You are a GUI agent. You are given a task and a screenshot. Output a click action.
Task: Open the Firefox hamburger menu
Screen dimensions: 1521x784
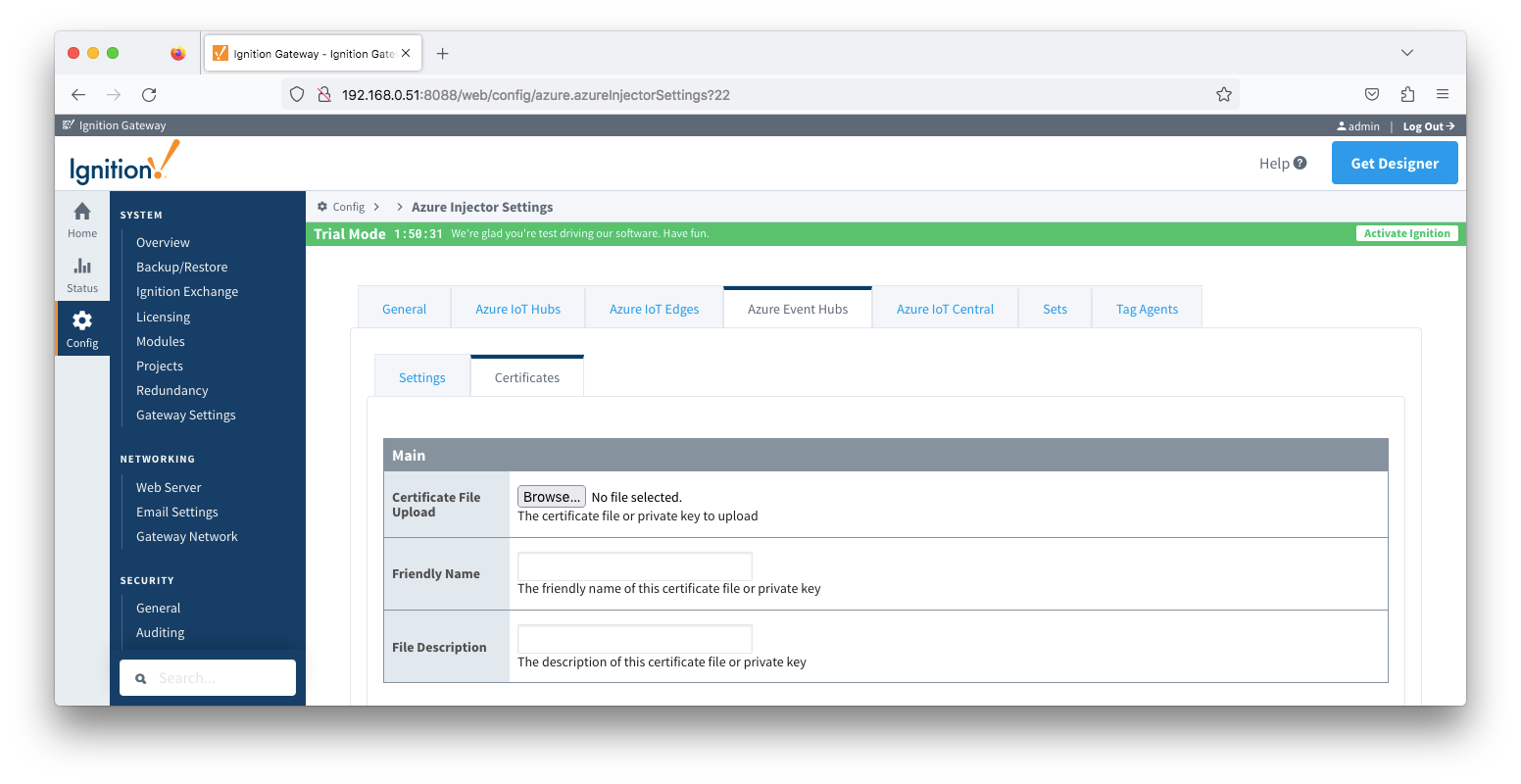pos(1443,95)
